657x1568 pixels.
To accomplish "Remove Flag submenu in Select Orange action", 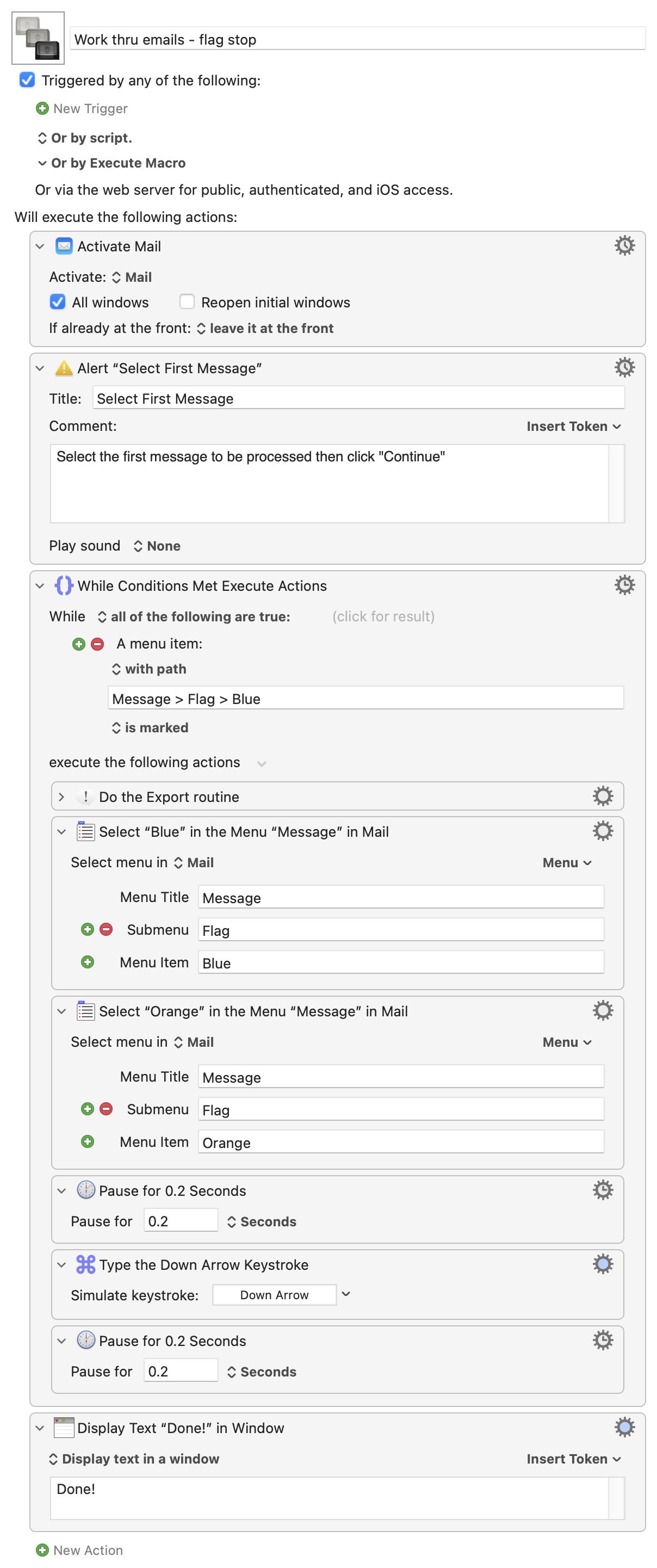I will pyautogui.click(x=106, y=1109).
